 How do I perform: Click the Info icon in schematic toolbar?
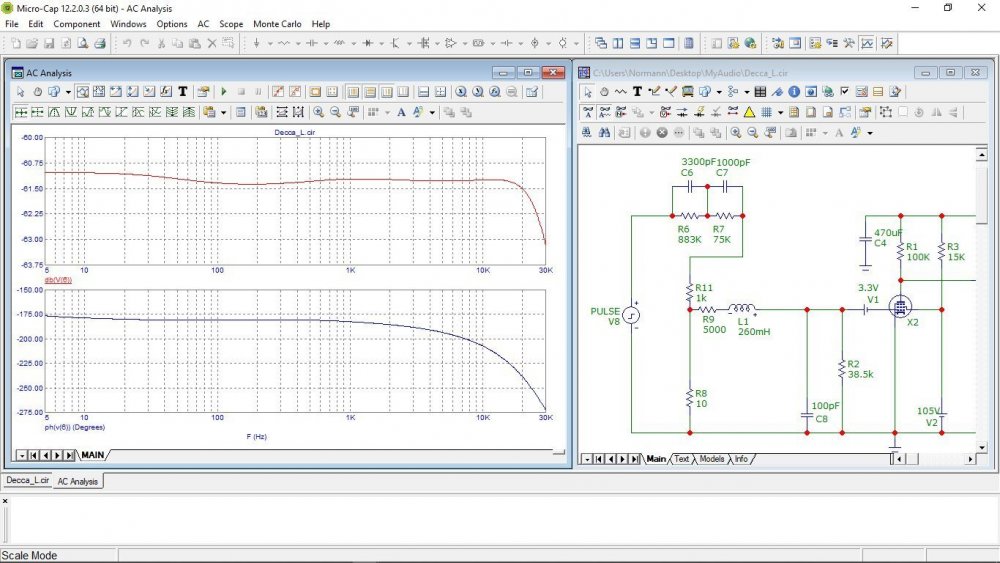pyautogui.click(x=793, y=91)
